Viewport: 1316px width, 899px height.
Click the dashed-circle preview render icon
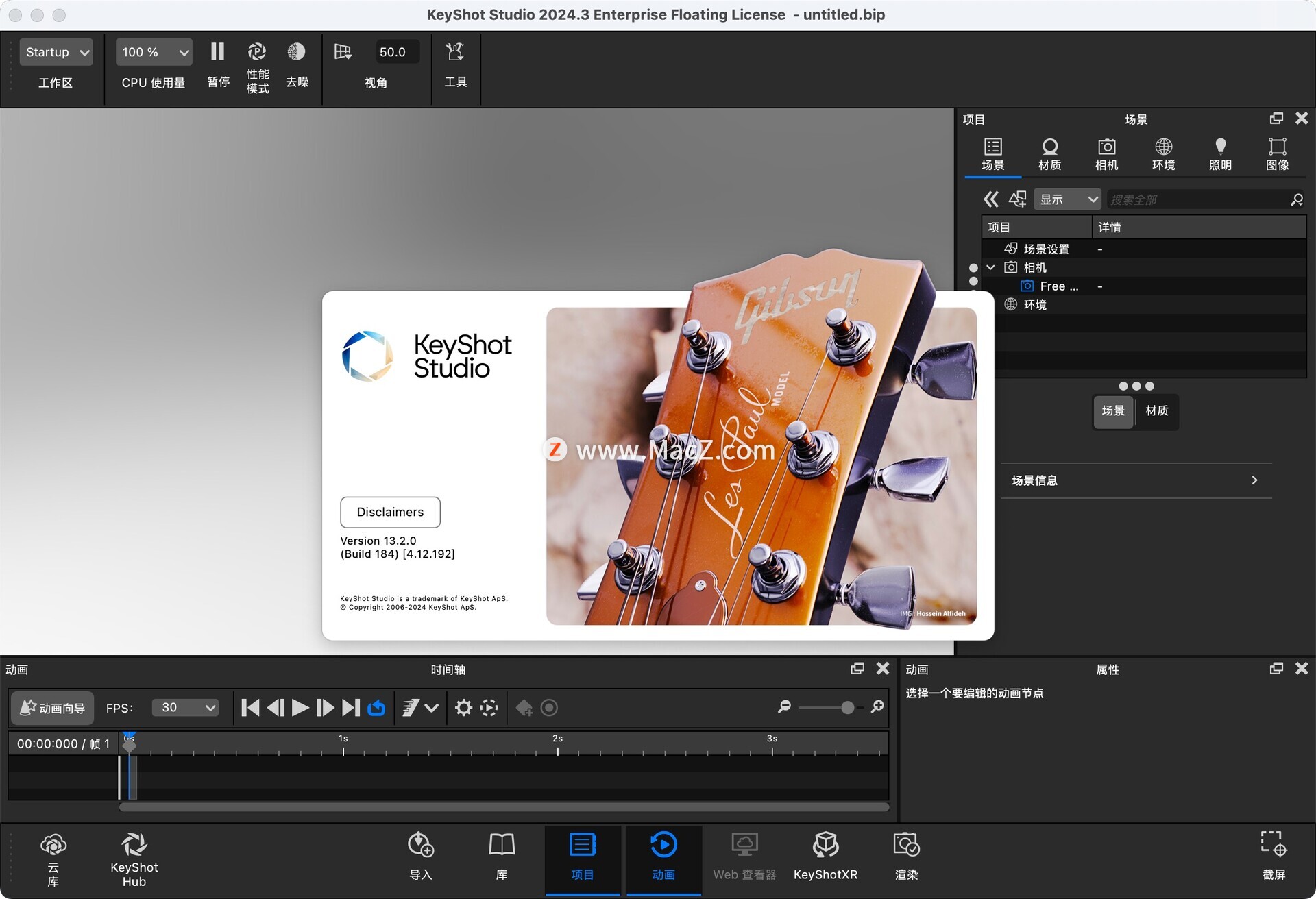coord(489,708)
